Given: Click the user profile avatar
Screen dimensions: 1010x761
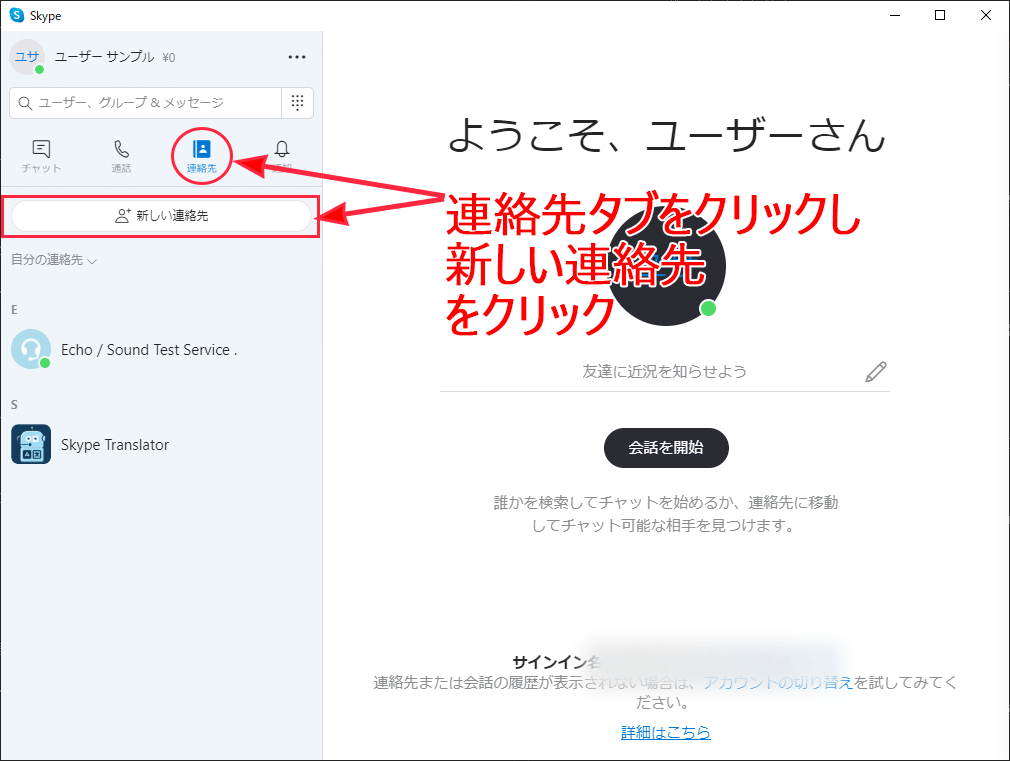Looking at the screenshot, I should pos(26,57).
